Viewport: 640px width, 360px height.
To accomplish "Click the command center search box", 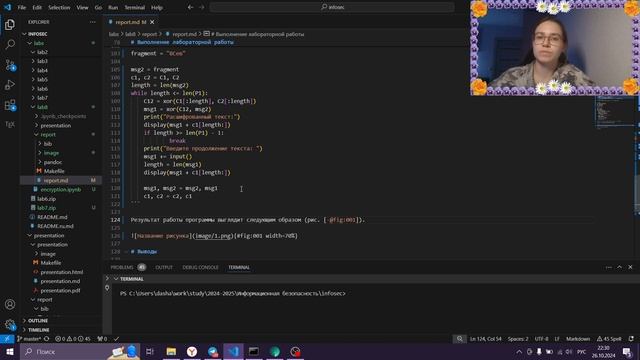I will 332,7.
